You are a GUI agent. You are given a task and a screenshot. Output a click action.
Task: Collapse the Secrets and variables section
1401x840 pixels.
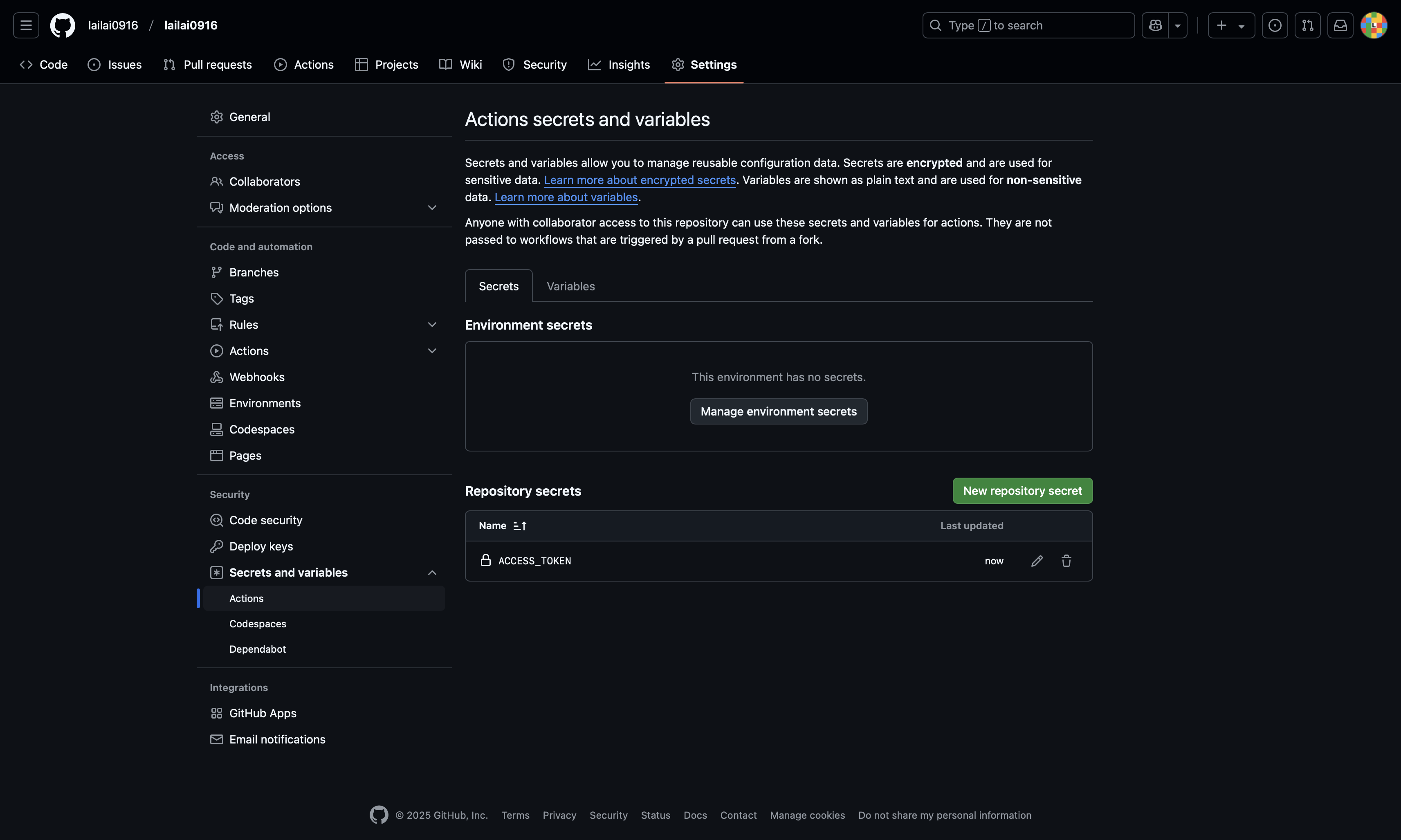(432, 573)
